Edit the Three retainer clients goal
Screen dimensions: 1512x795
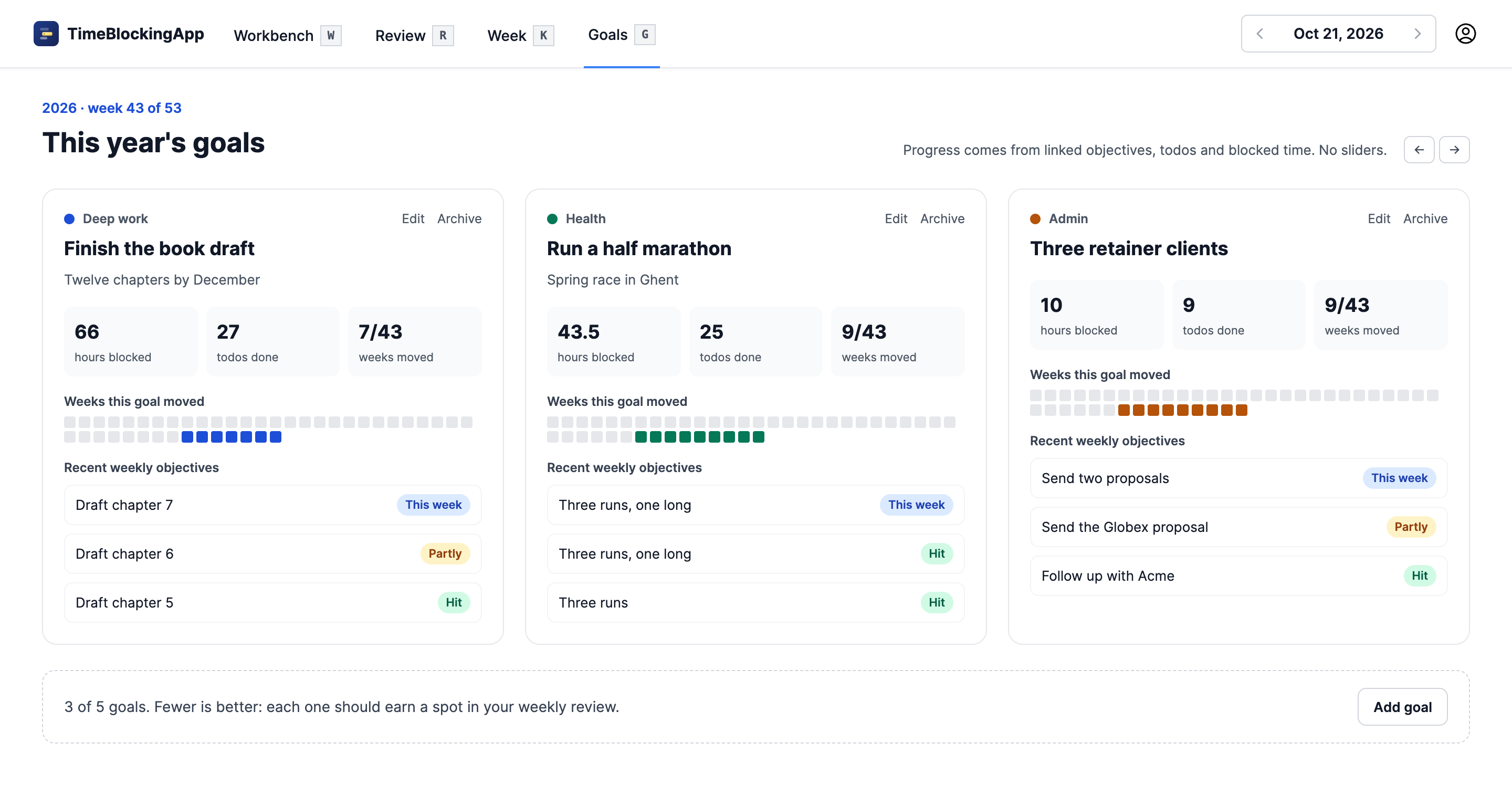pos(1379,218)
